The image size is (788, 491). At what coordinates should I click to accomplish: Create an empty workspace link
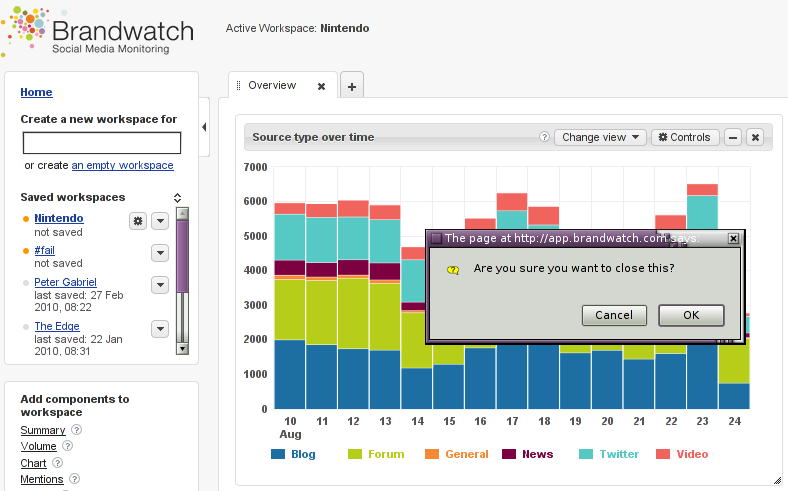pyautogui.click(x=122, y=165)
